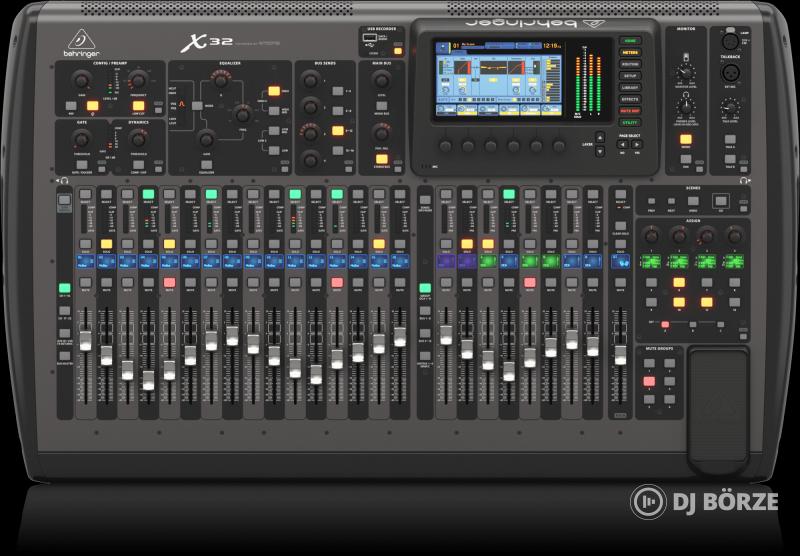Select the Low Mid EQ band button
The height and width of the screenshot is (556, 800).
(274, 131)
